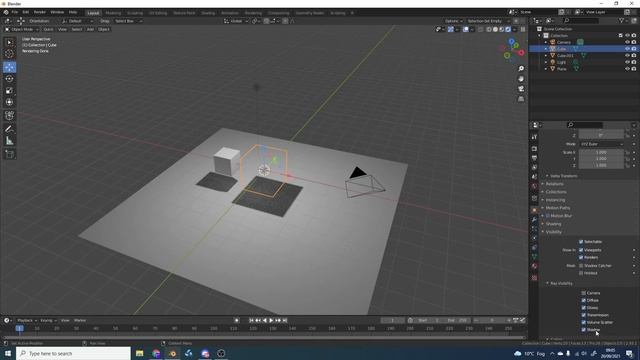Click the Windows taskbar search box
Image resolution: width=640 pixels, height=360 pixels.
73,353
